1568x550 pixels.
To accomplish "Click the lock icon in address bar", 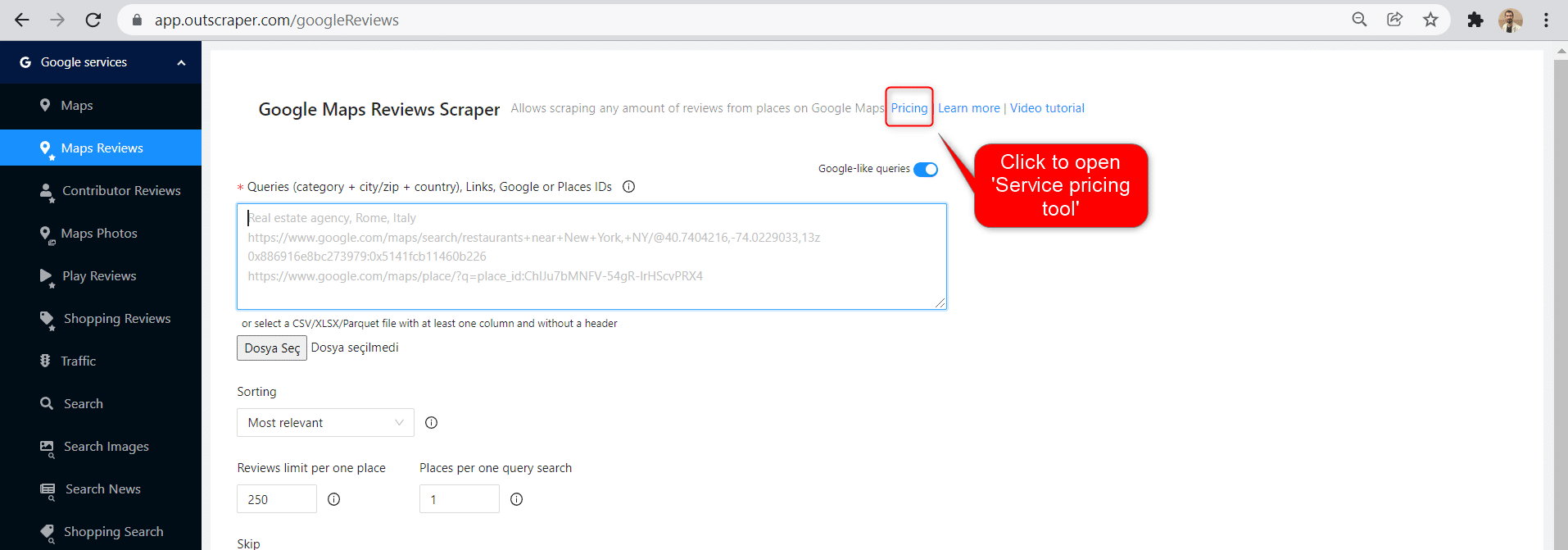I will tap(137, 20).
